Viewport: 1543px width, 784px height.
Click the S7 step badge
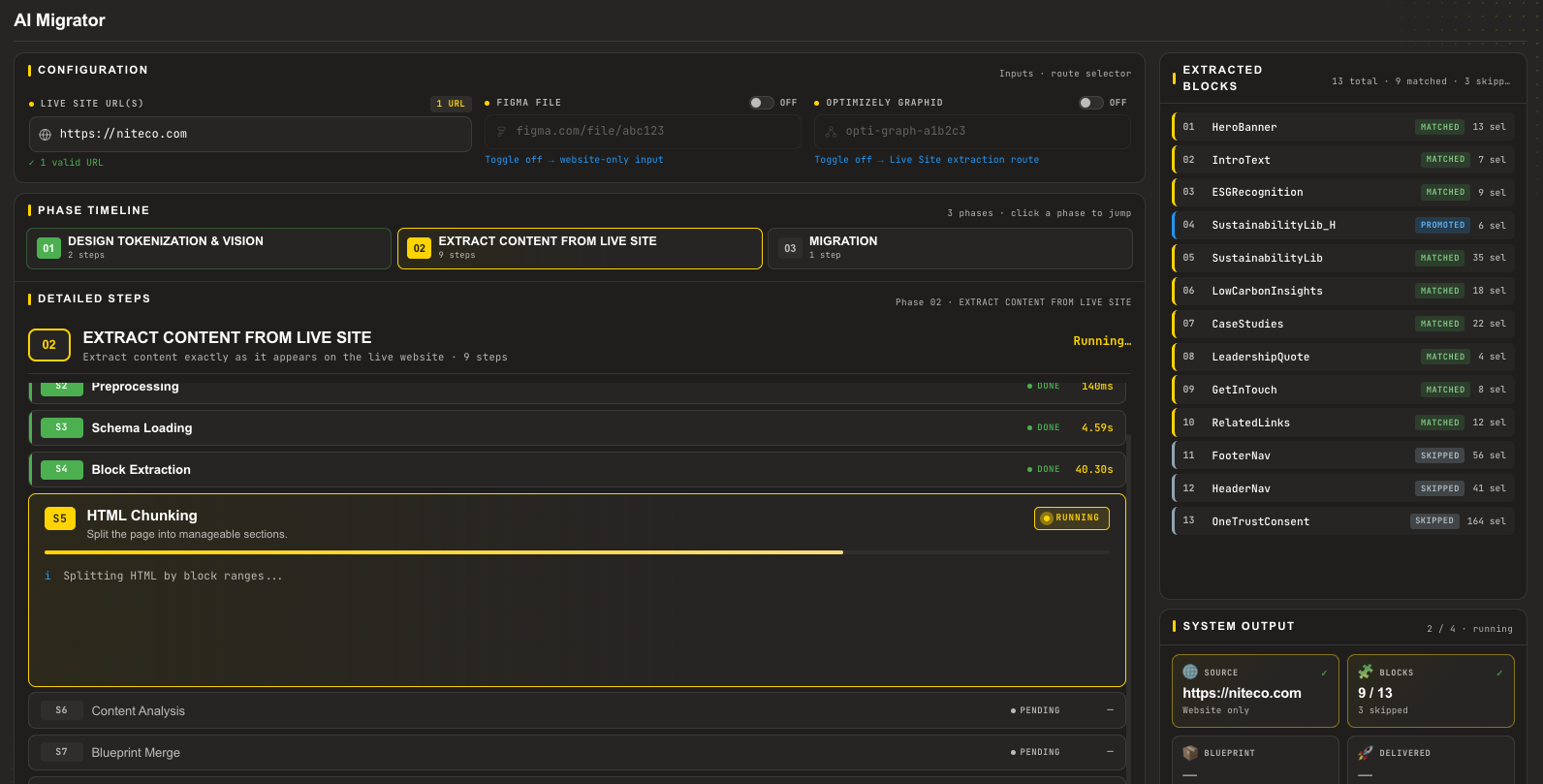point(62,752)
